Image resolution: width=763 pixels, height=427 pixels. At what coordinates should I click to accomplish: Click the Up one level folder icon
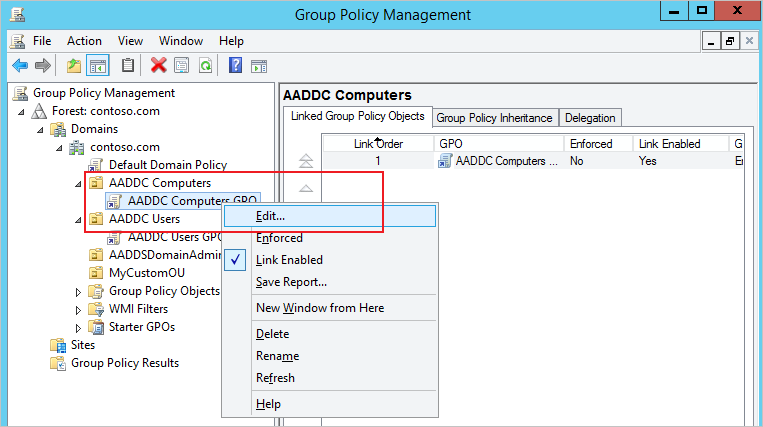coord(74,66)
